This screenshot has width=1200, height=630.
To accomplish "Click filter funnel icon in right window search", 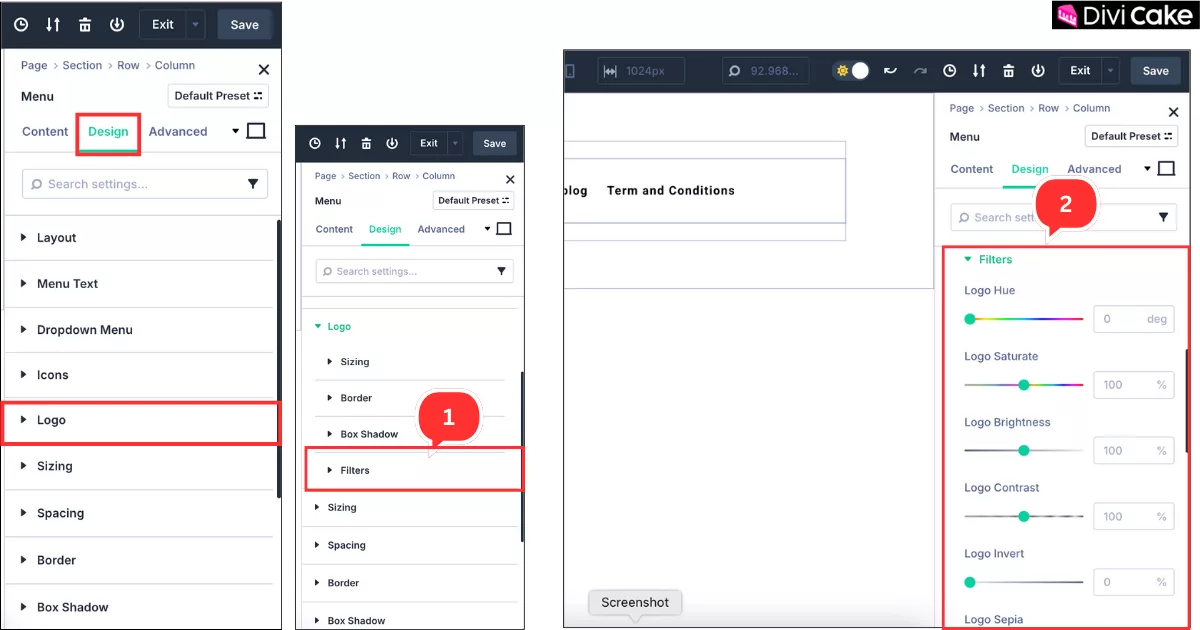I will pos(1164,217).
